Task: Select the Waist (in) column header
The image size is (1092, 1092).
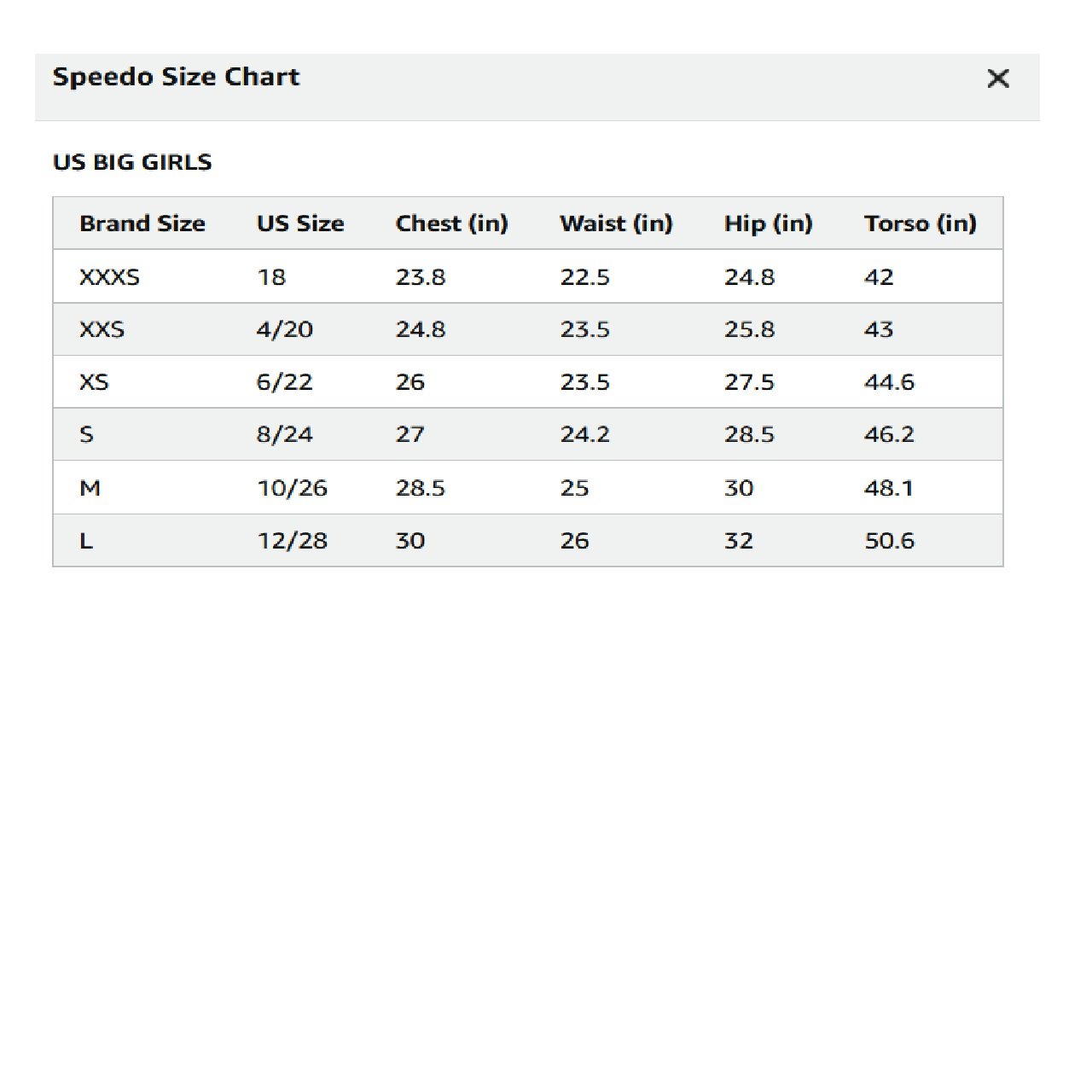Action: click(616, 224)
